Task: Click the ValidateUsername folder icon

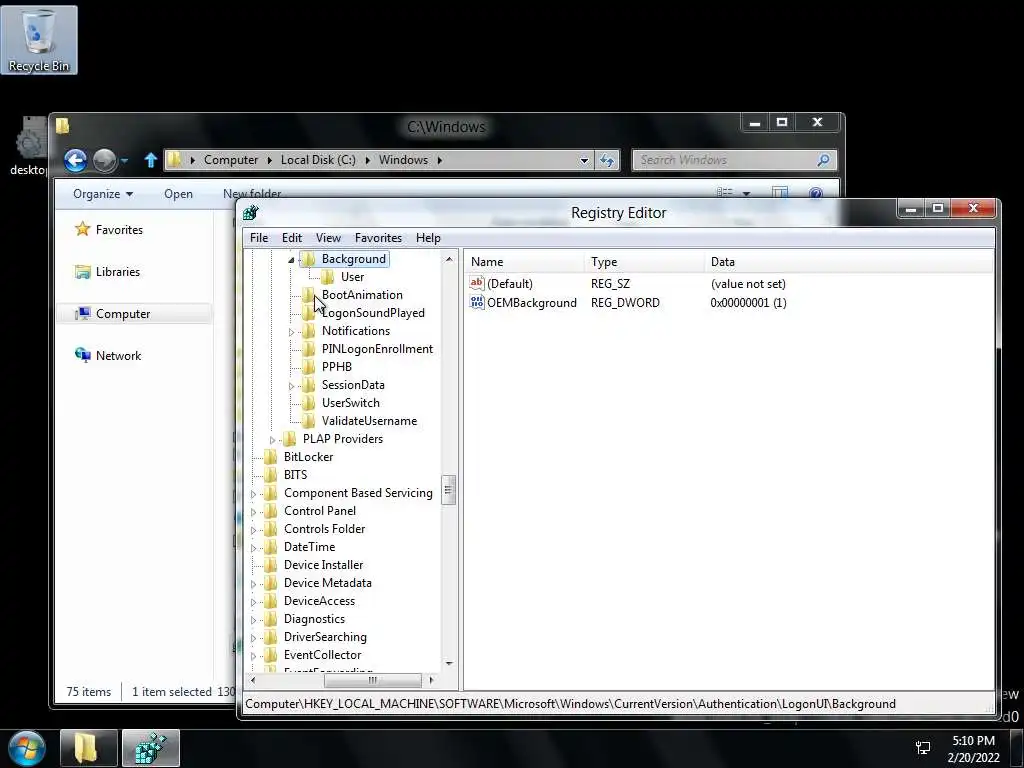Action: coord(308,421)
